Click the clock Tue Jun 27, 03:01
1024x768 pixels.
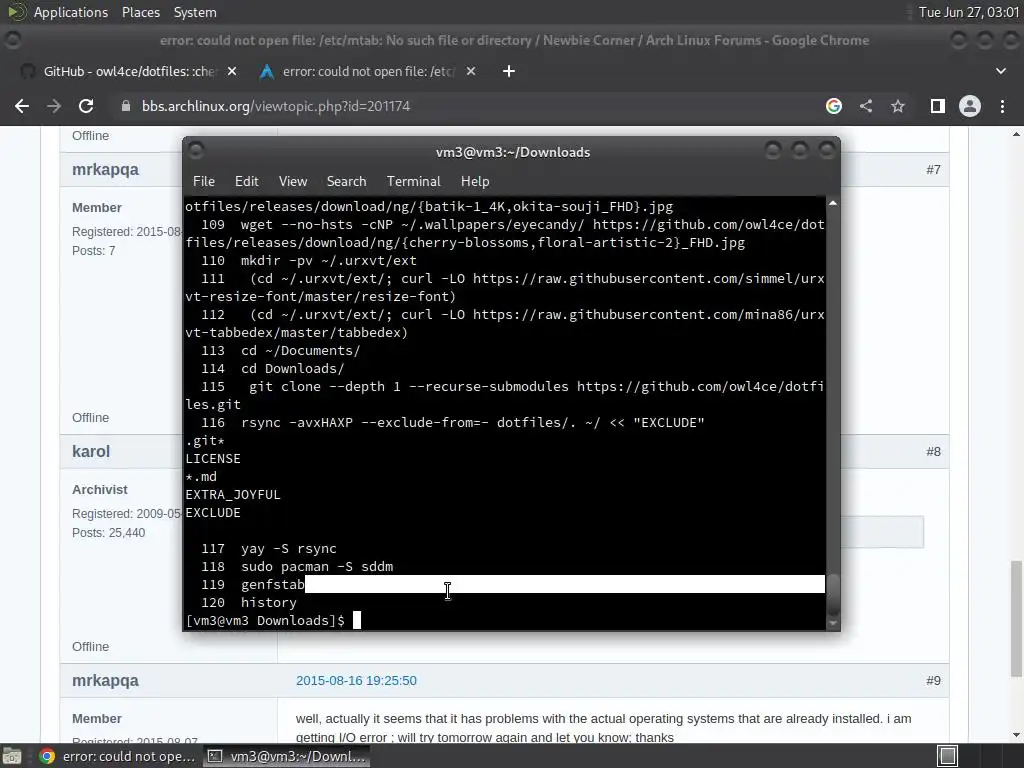click(x=968, y=12)
